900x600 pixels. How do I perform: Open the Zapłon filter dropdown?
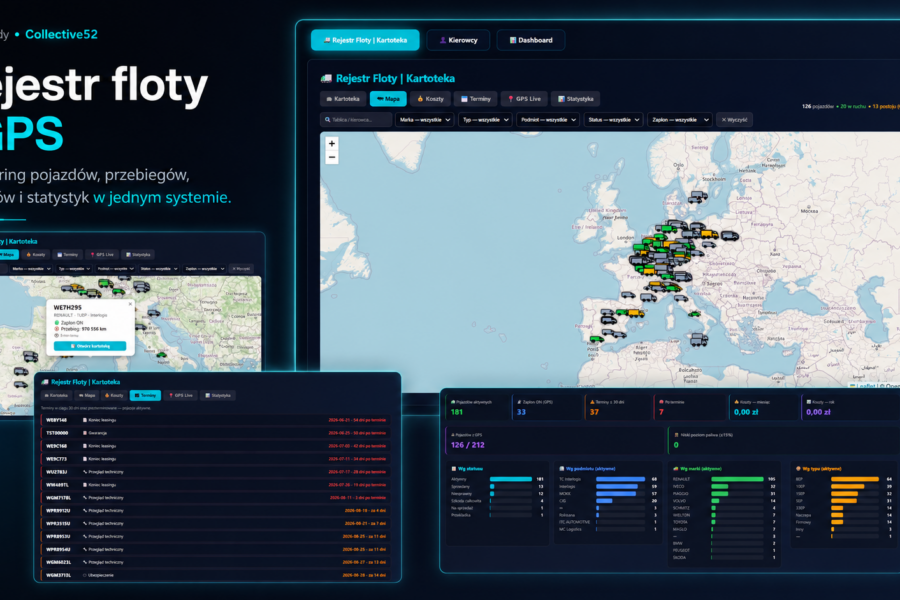[680, 120]
